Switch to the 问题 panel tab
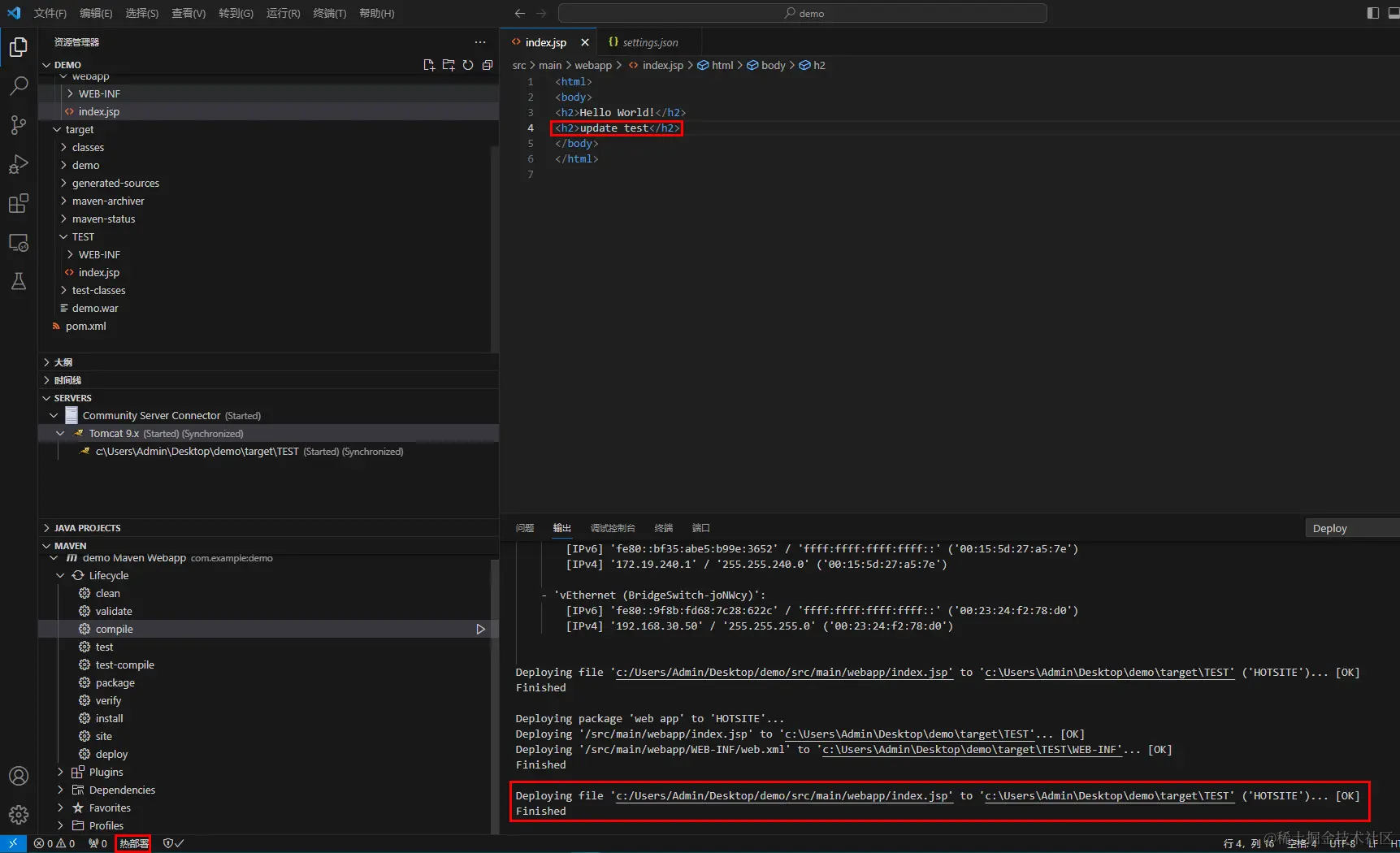 point(525,528)
